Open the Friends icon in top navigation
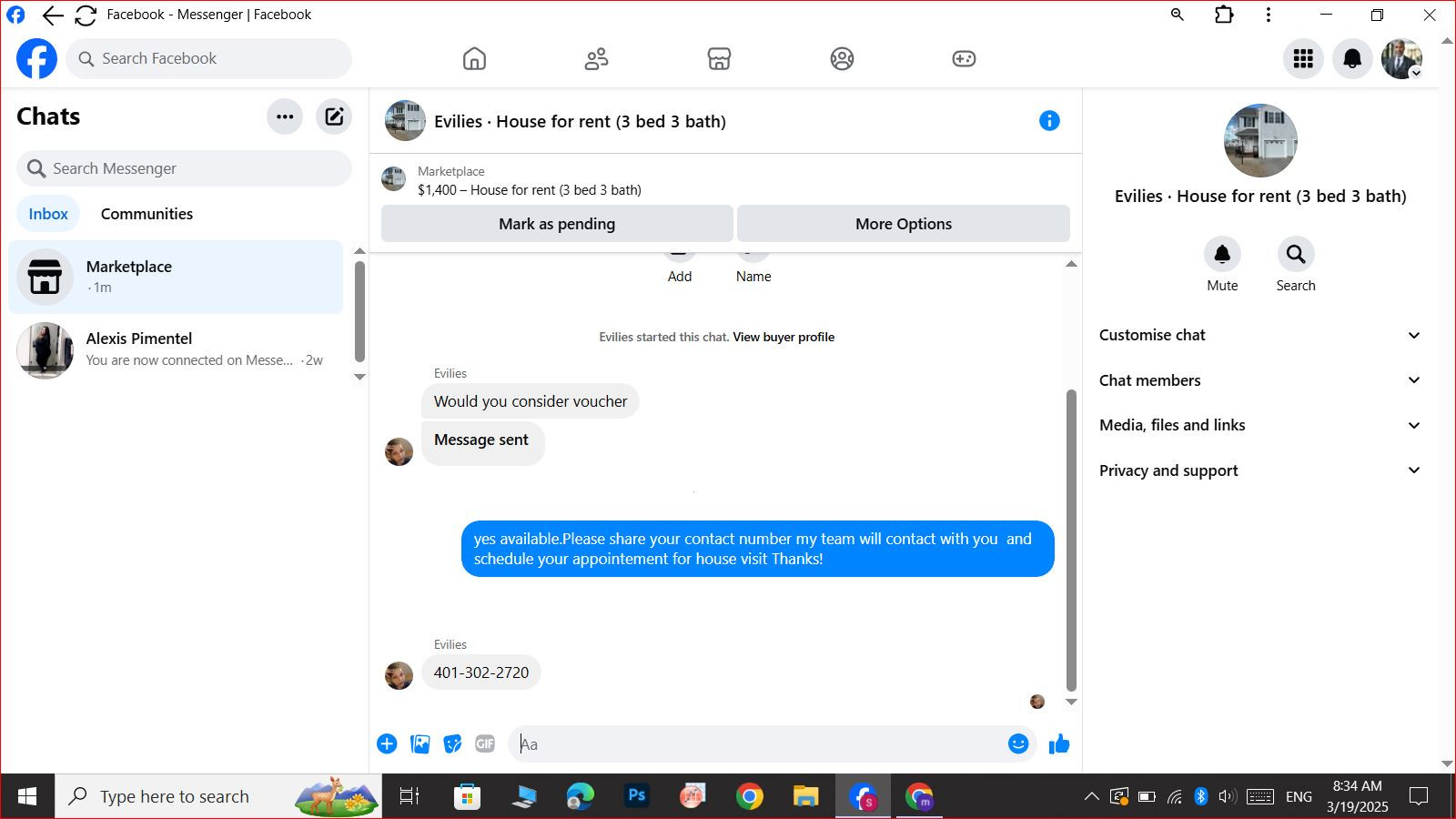The width and height of the screenshot is (1456, 819). [596, 59]
